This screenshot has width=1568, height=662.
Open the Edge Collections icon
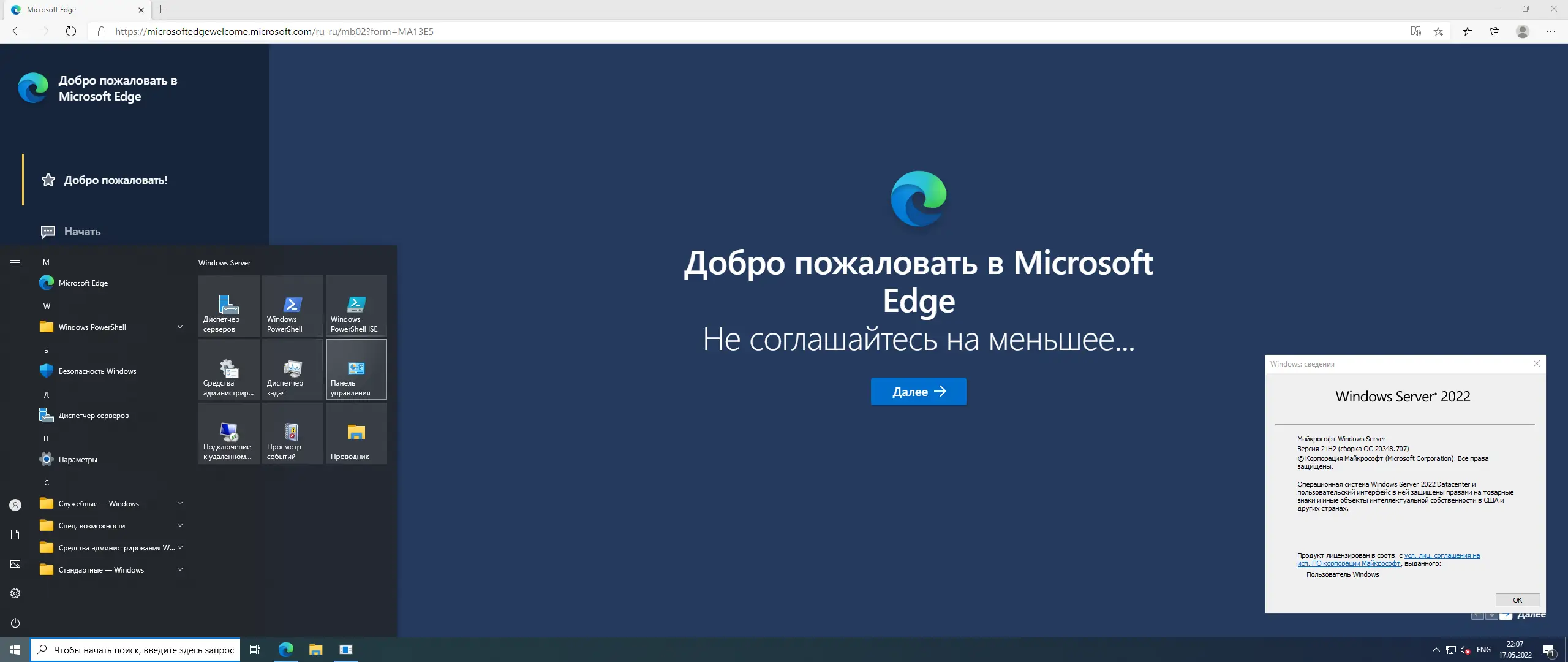[x=1494, y=31]
